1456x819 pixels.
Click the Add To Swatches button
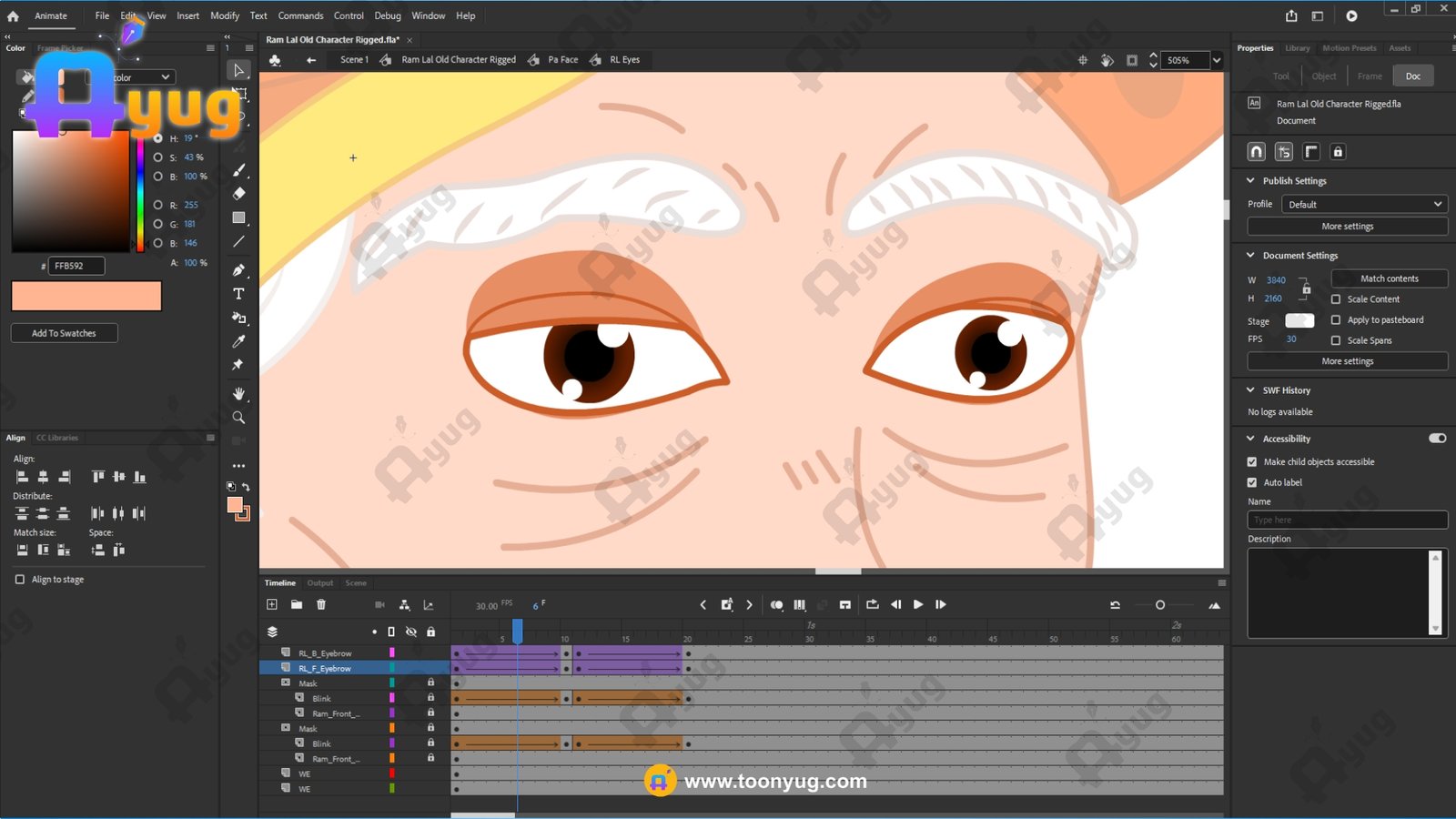point(64,333)
